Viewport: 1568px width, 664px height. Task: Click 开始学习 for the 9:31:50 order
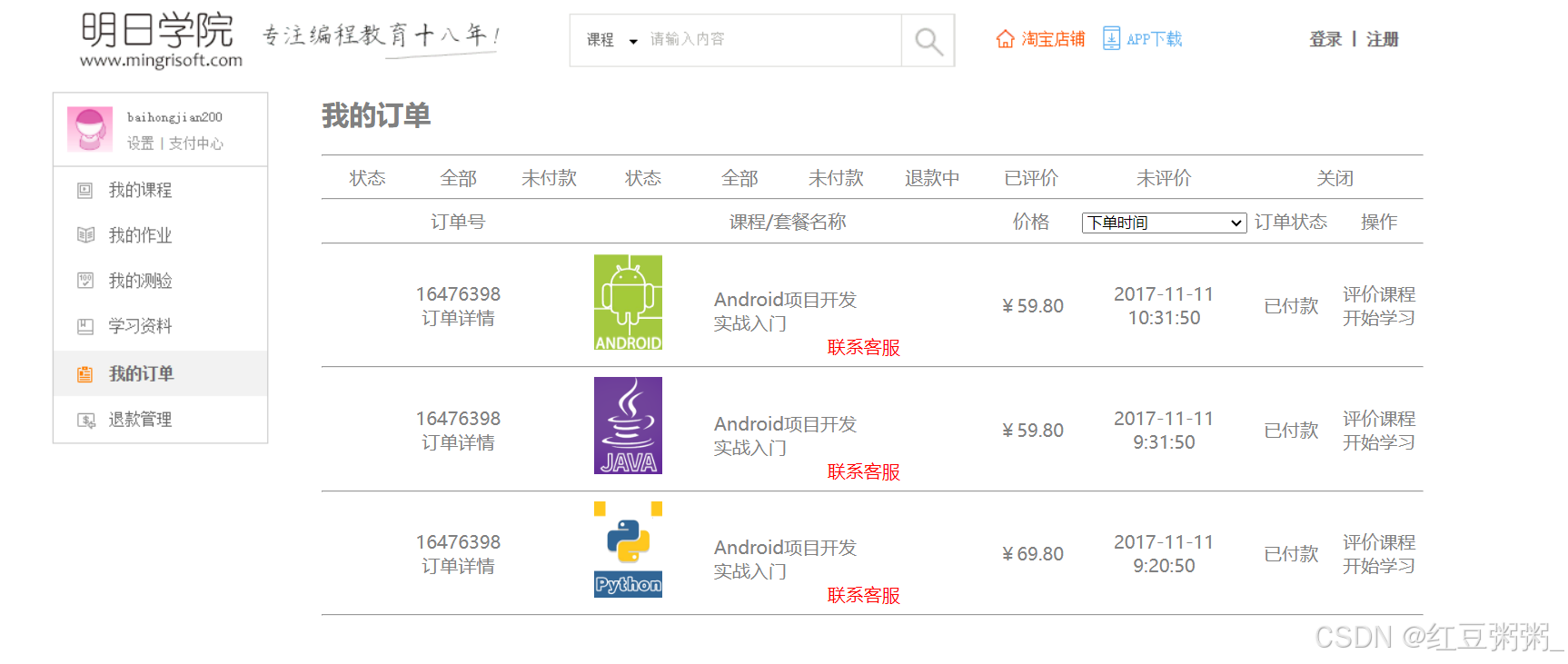(x=1379, y=442)
